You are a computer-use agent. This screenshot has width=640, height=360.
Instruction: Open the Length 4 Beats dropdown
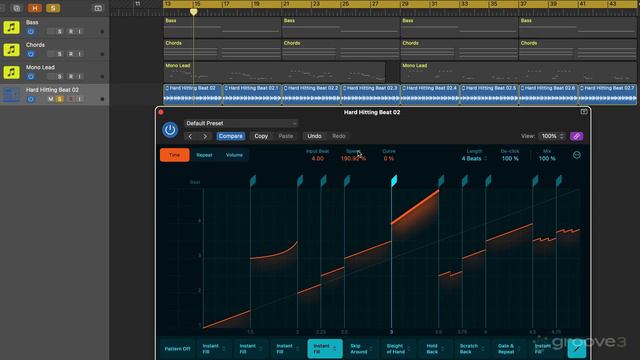[x=474, y=158]
